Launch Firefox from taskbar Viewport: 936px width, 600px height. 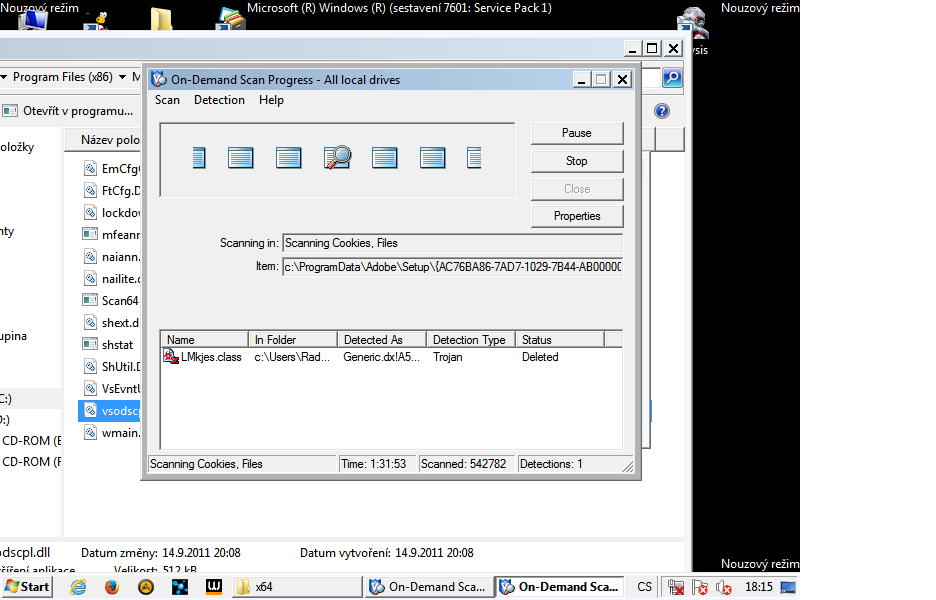pyautogui.click(x=112, y=587)
